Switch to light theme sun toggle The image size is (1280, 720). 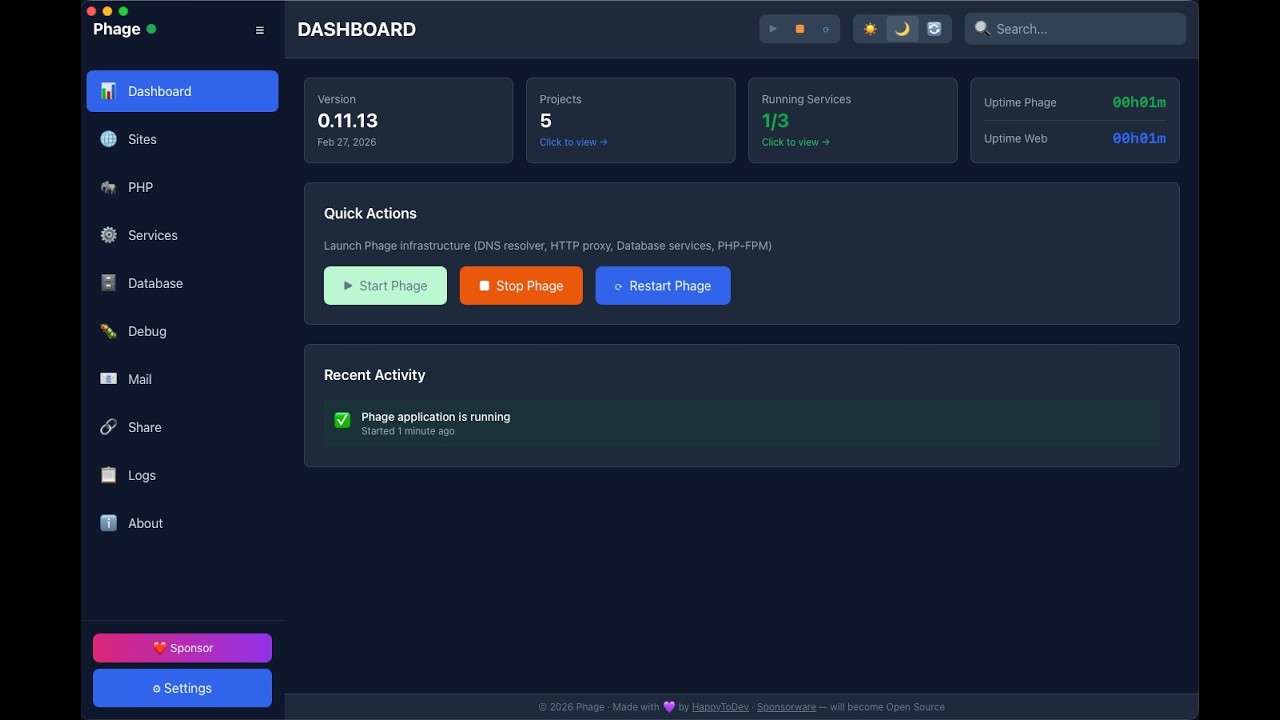click(x=870, y=29)
